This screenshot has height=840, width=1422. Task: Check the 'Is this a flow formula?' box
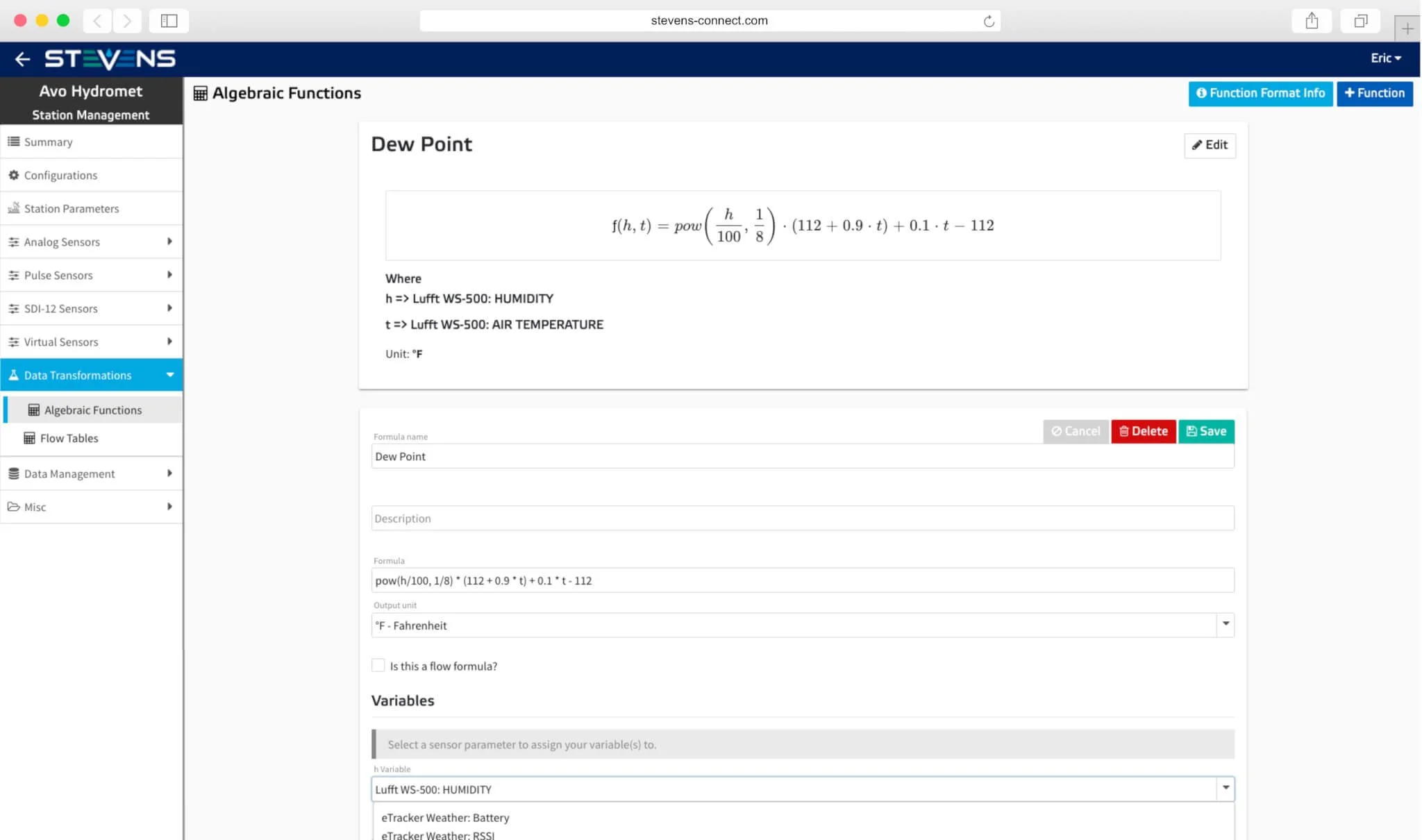(378, 665)
